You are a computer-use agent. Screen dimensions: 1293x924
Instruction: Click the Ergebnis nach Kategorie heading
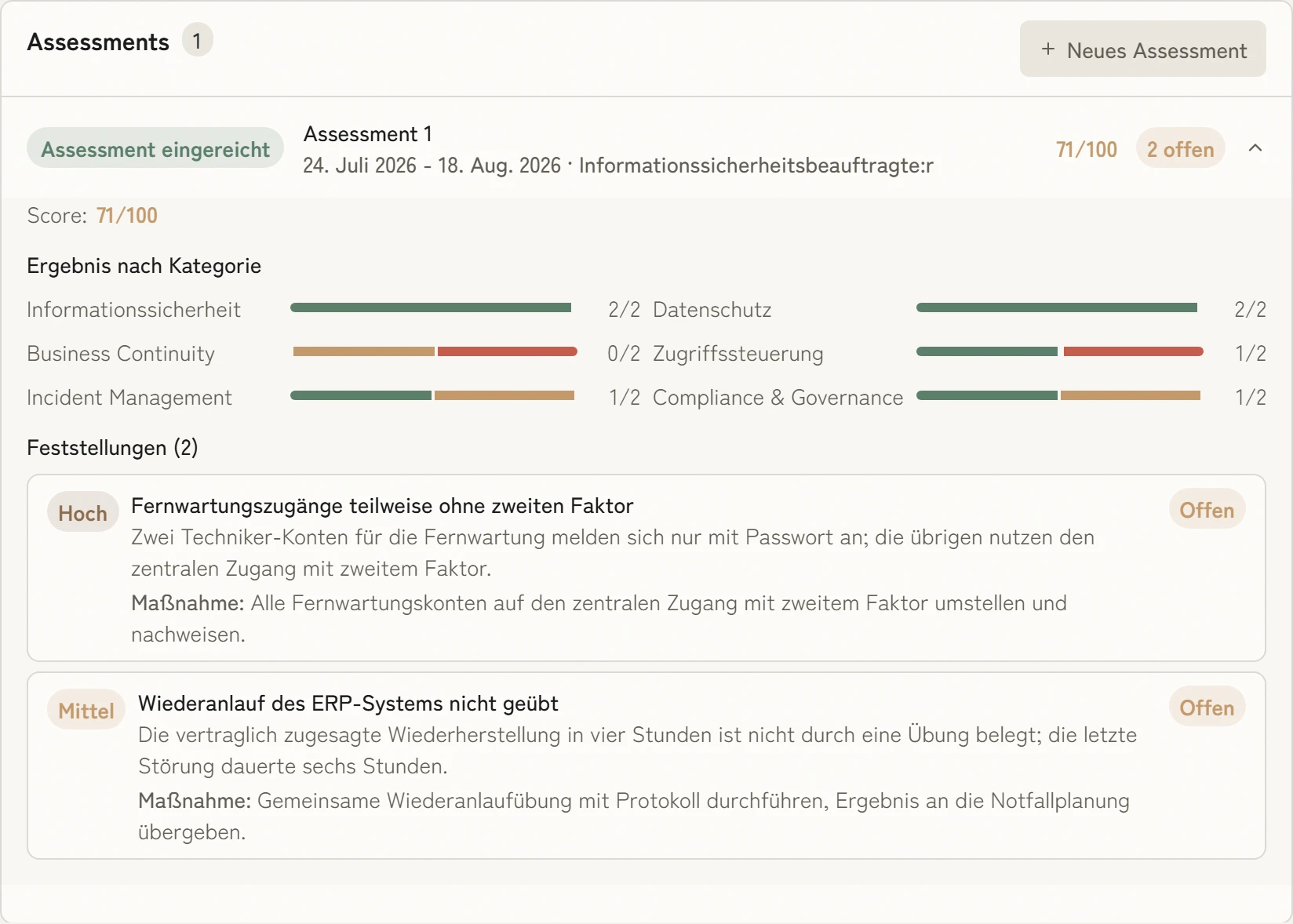(x=144, y=266)
